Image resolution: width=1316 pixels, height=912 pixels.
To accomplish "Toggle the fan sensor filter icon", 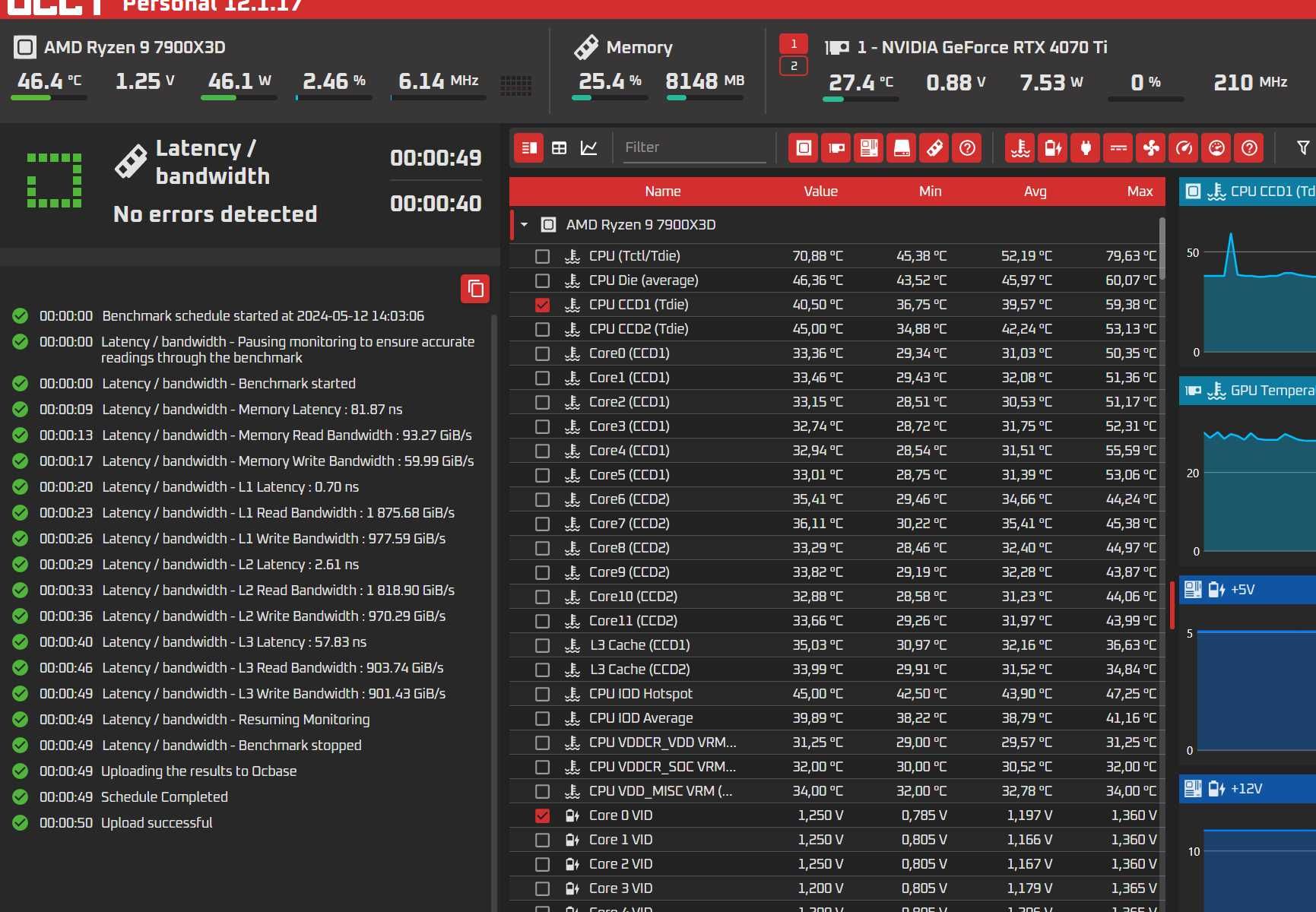I will tap(1151, 147).
